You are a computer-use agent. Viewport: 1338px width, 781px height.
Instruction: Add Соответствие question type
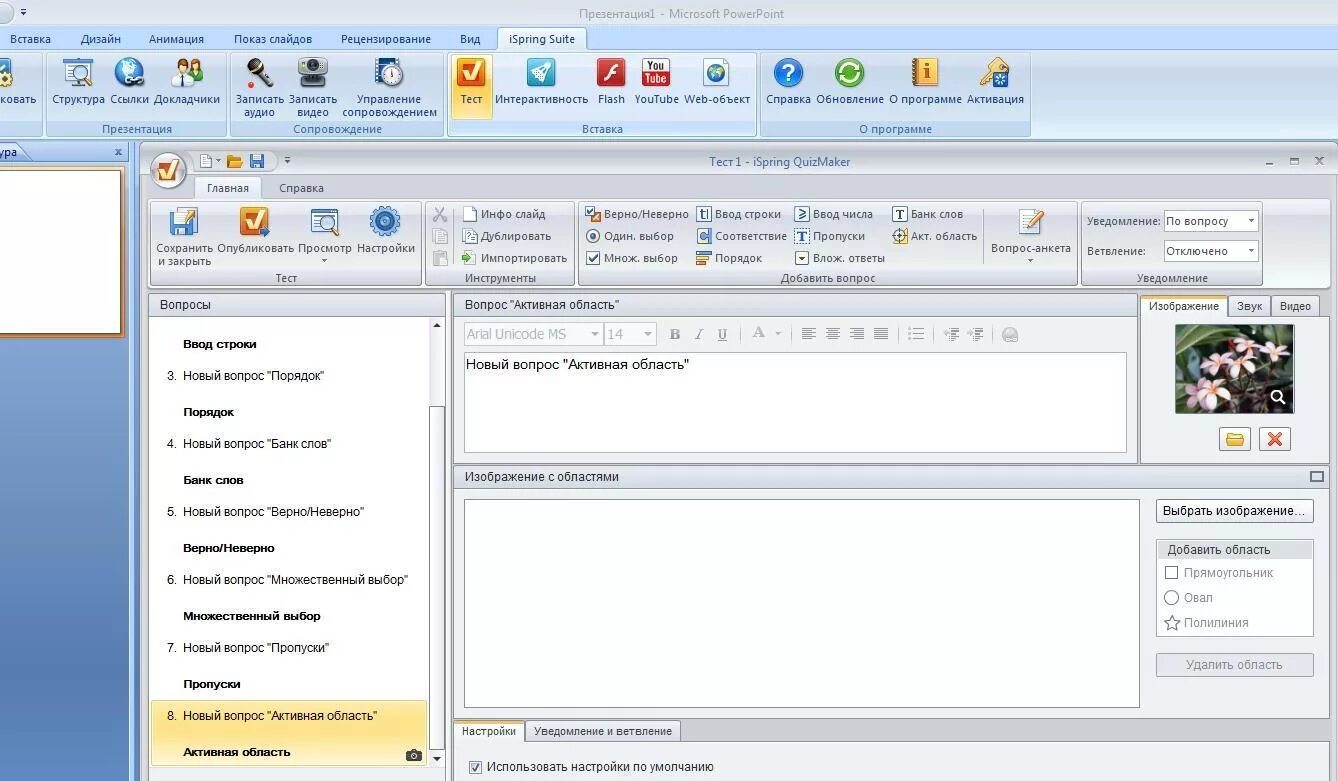[742, 236]
